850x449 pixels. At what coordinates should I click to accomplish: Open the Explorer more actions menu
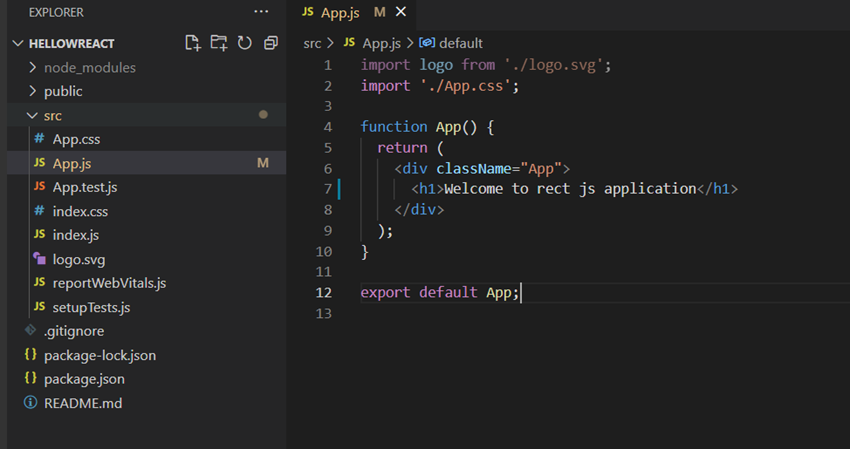tap(261, 12)
